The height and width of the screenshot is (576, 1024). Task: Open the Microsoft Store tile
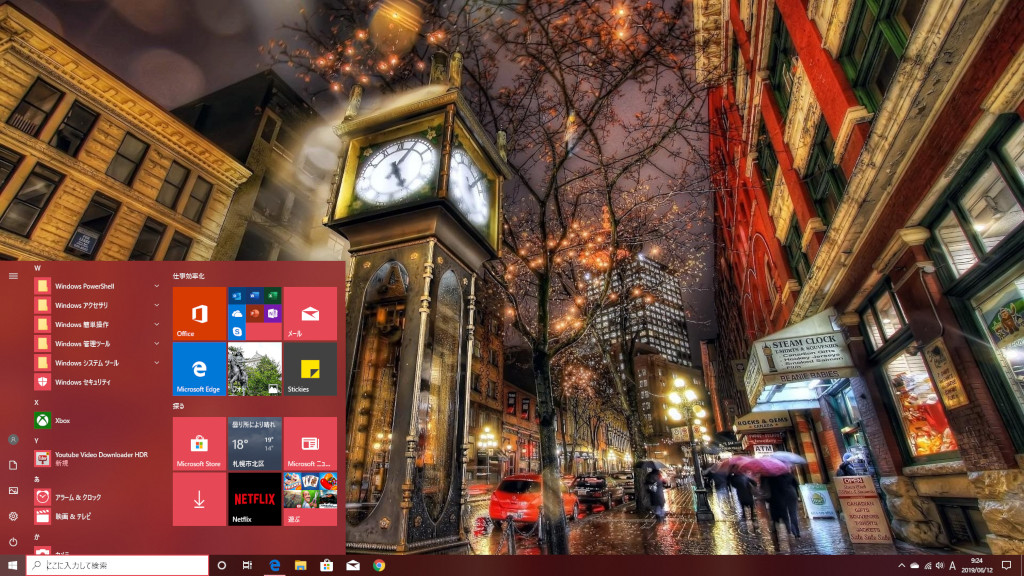tap(199, 443)
